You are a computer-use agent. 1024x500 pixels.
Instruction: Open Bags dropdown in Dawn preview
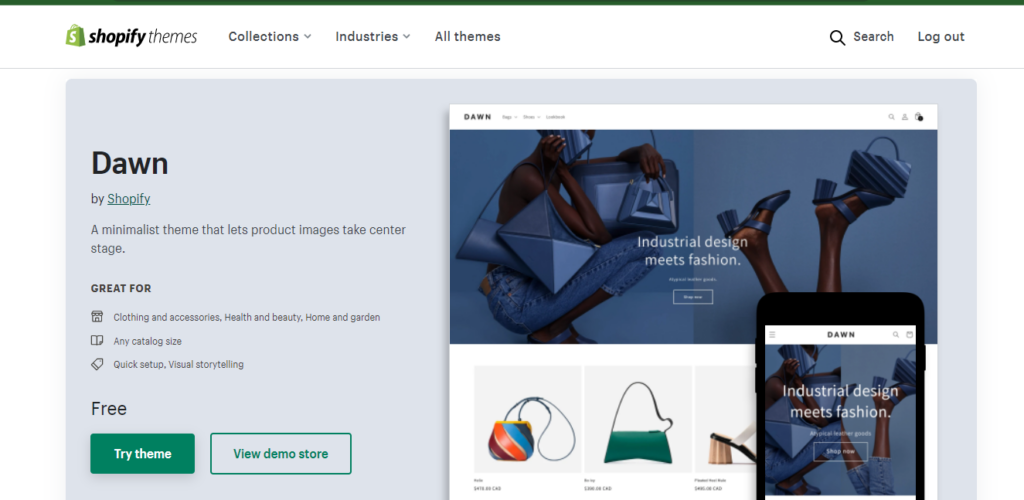click(509, 117)
